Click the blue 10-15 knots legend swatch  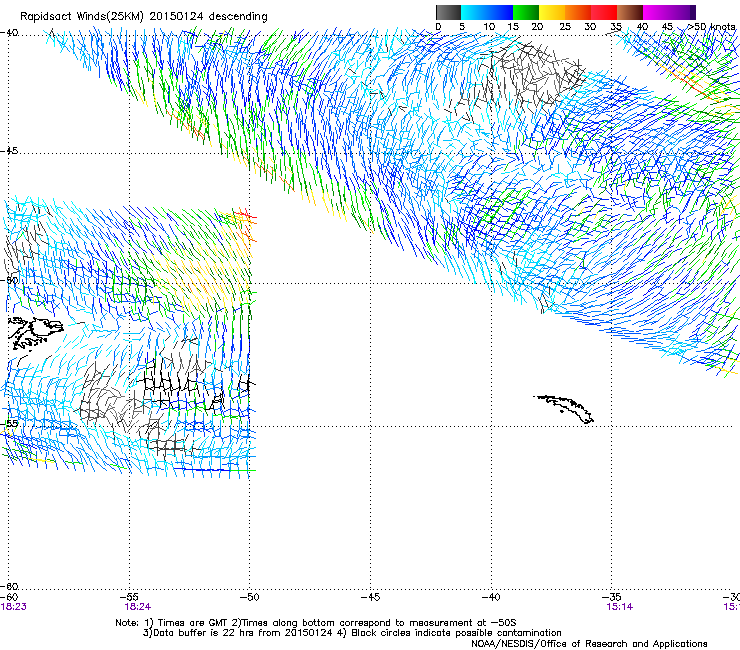click(x=500, y=12)
